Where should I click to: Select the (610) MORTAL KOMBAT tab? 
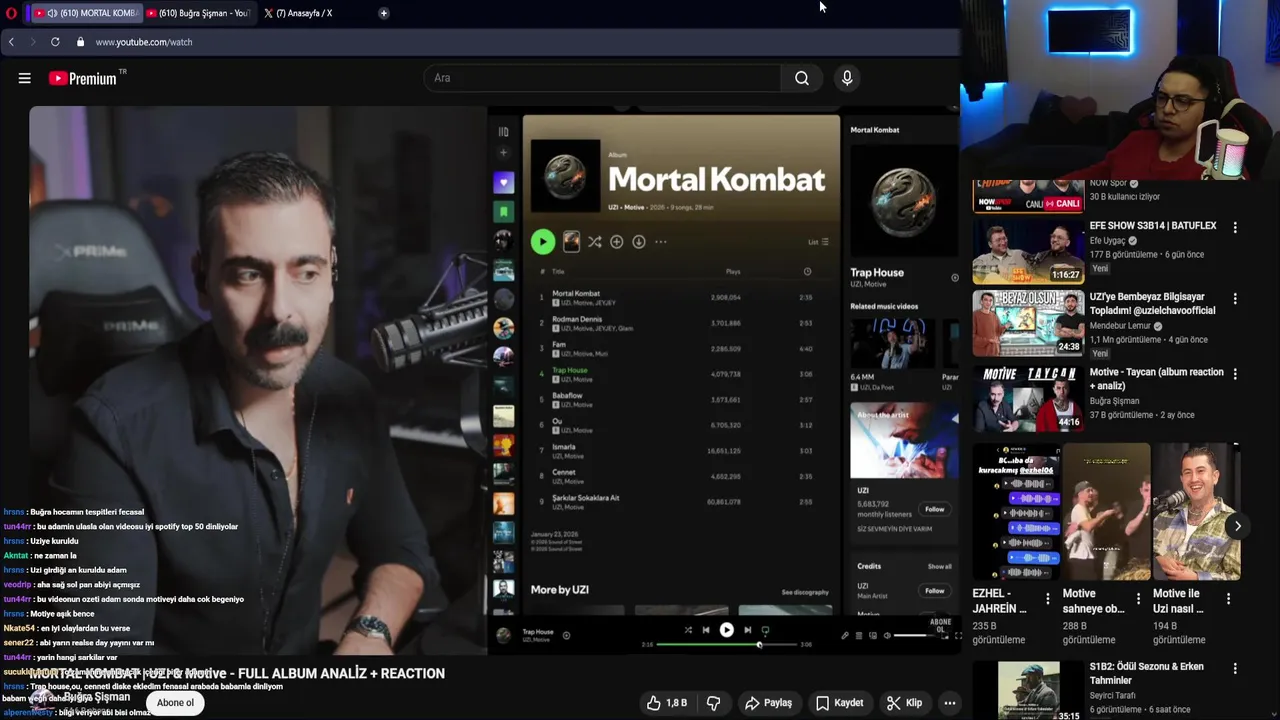(x=85, y=13)
